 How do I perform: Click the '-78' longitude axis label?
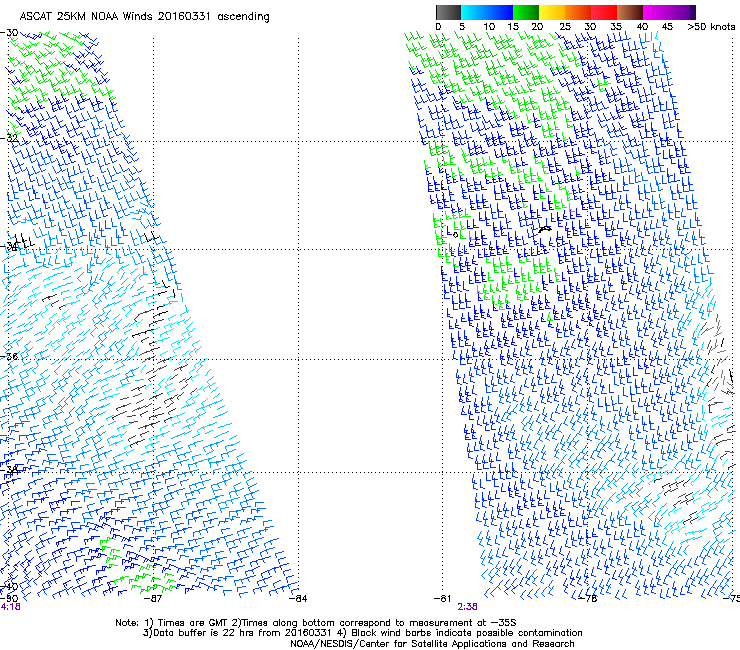coord(588,599)
